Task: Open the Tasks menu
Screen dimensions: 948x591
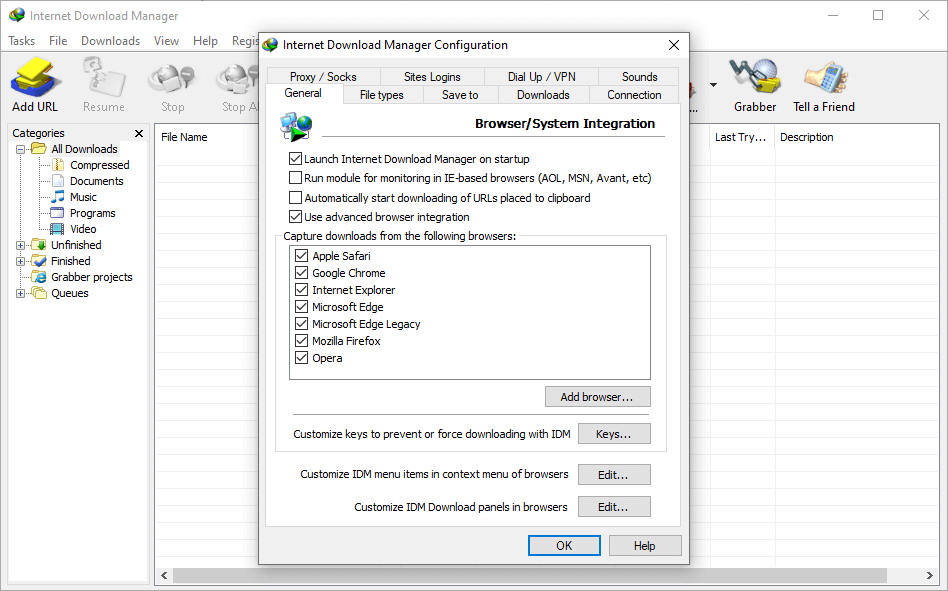Action: [x=22, y=40]
